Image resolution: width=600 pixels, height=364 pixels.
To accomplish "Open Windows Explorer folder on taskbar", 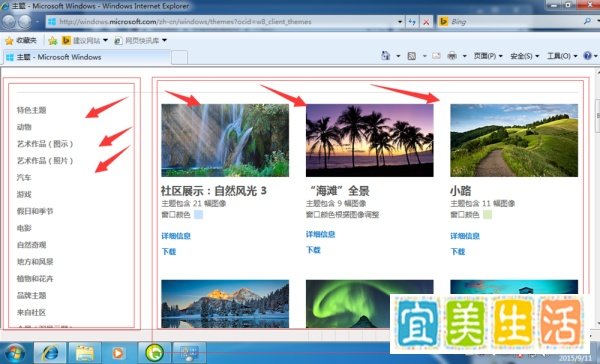I will point(85,353).
